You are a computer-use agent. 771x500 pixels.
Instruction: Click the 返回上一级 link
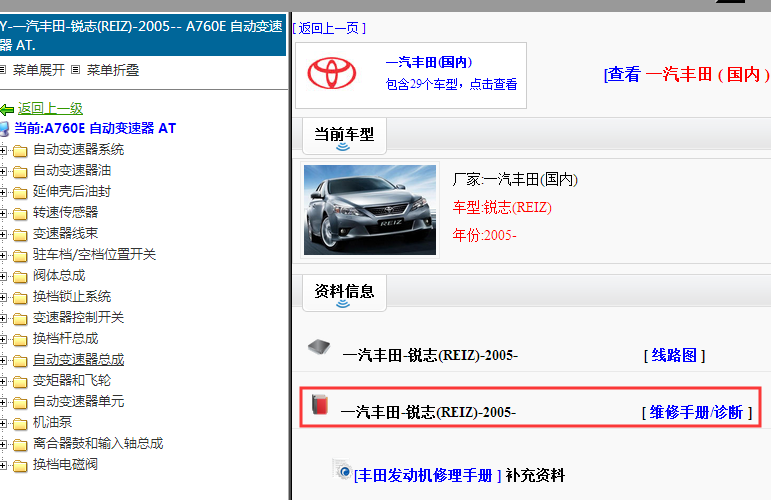[x=50, y=109]
